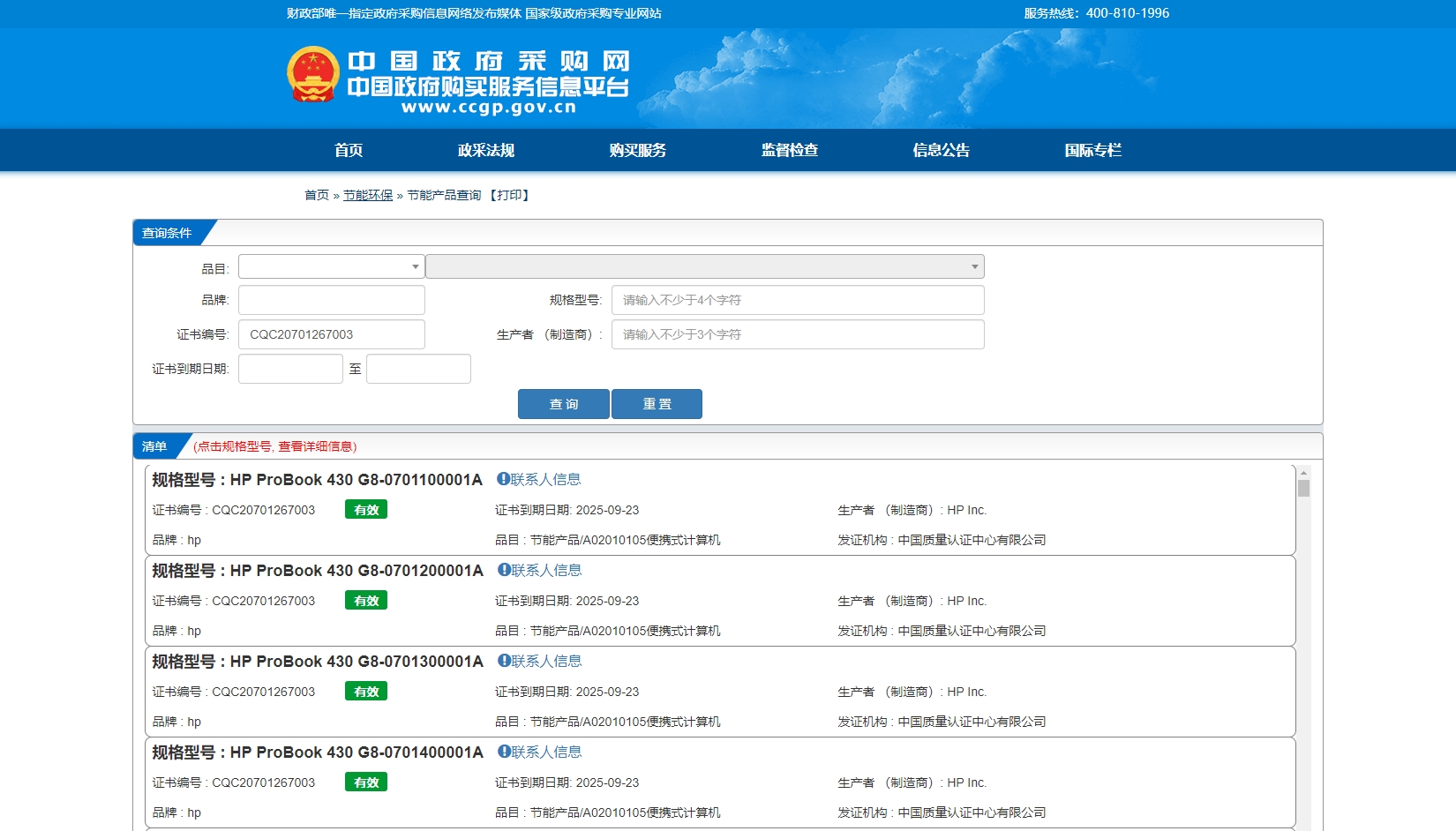Click the 重置 reset button
The height and width of the screenshot is (831, 1456).
[657, 404]
